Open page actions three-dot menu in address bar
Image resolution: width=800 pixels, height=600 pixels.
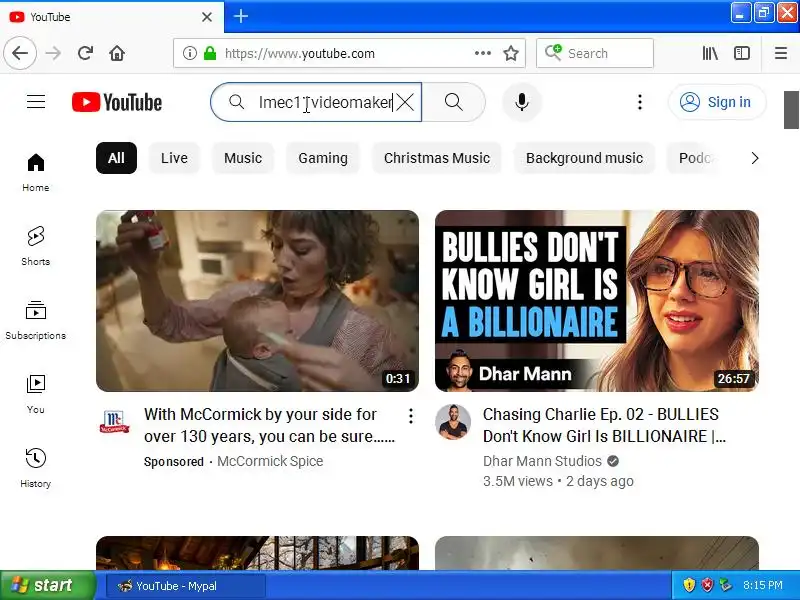pos(483,53)
